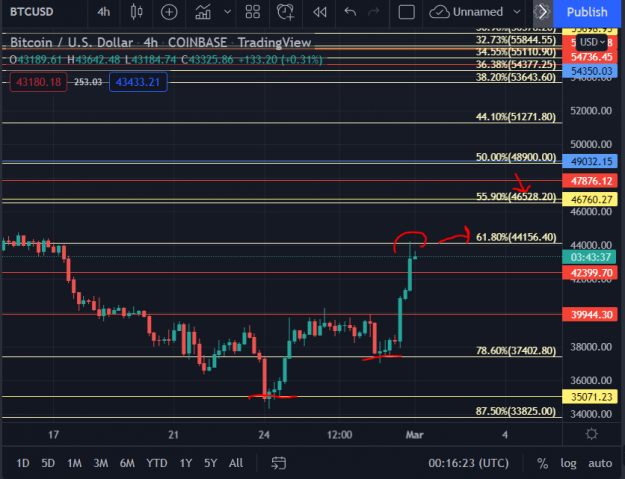The width and height of the screenshot is (625, 479).
Task: Open the candlestick chart style menu
Action: [x=136, y=12]
